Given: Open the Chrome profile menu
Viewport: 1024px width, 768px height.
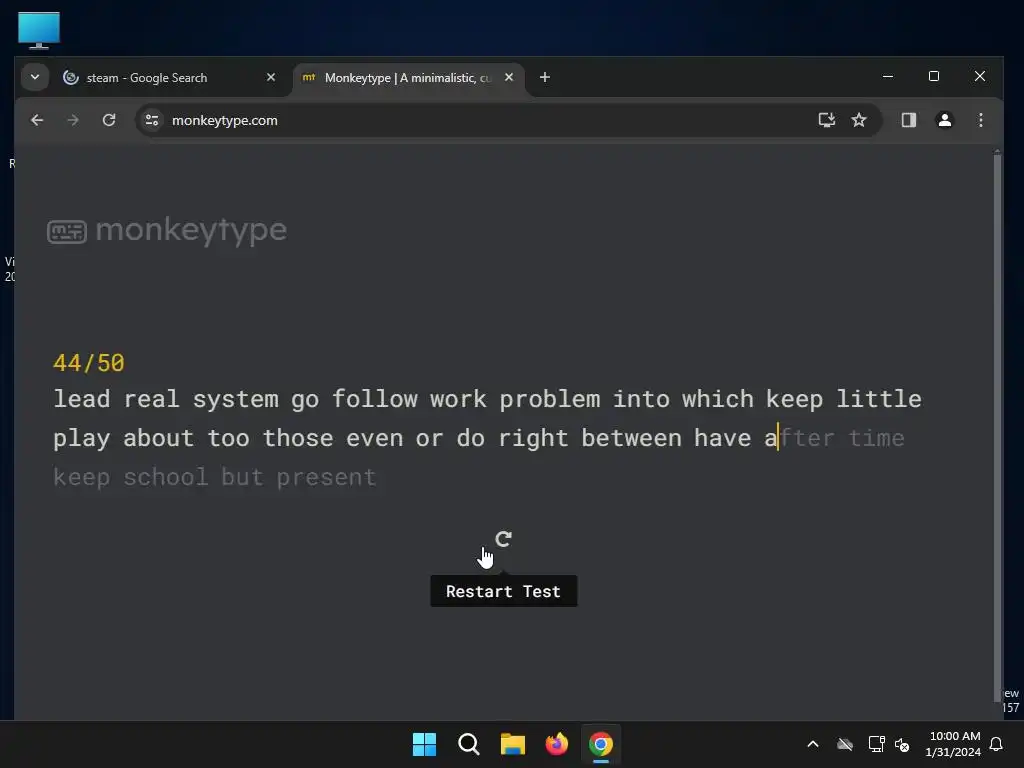Looking at the screenshot, I should click(944, 120).
